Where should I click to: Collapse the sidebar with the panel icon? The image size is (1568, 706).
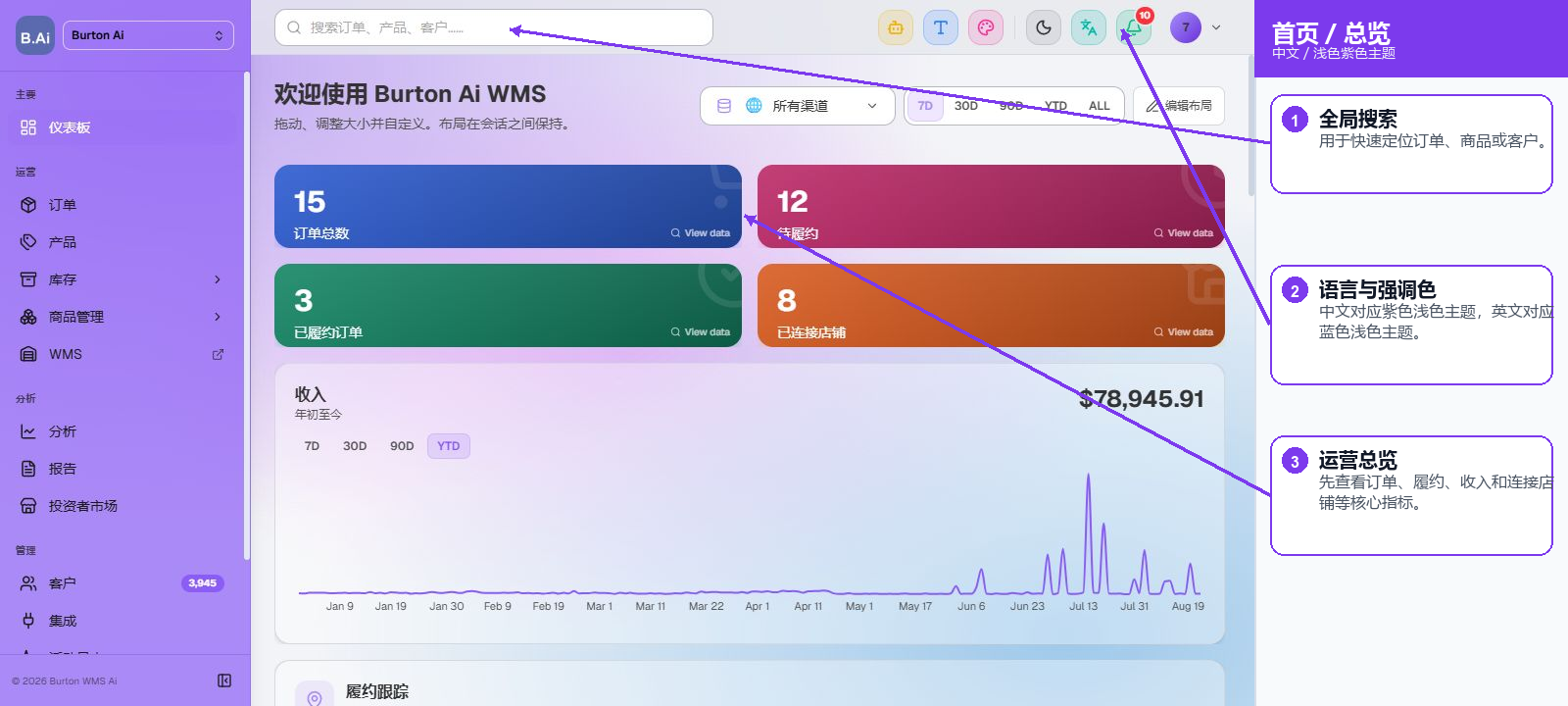coord(224,681)
